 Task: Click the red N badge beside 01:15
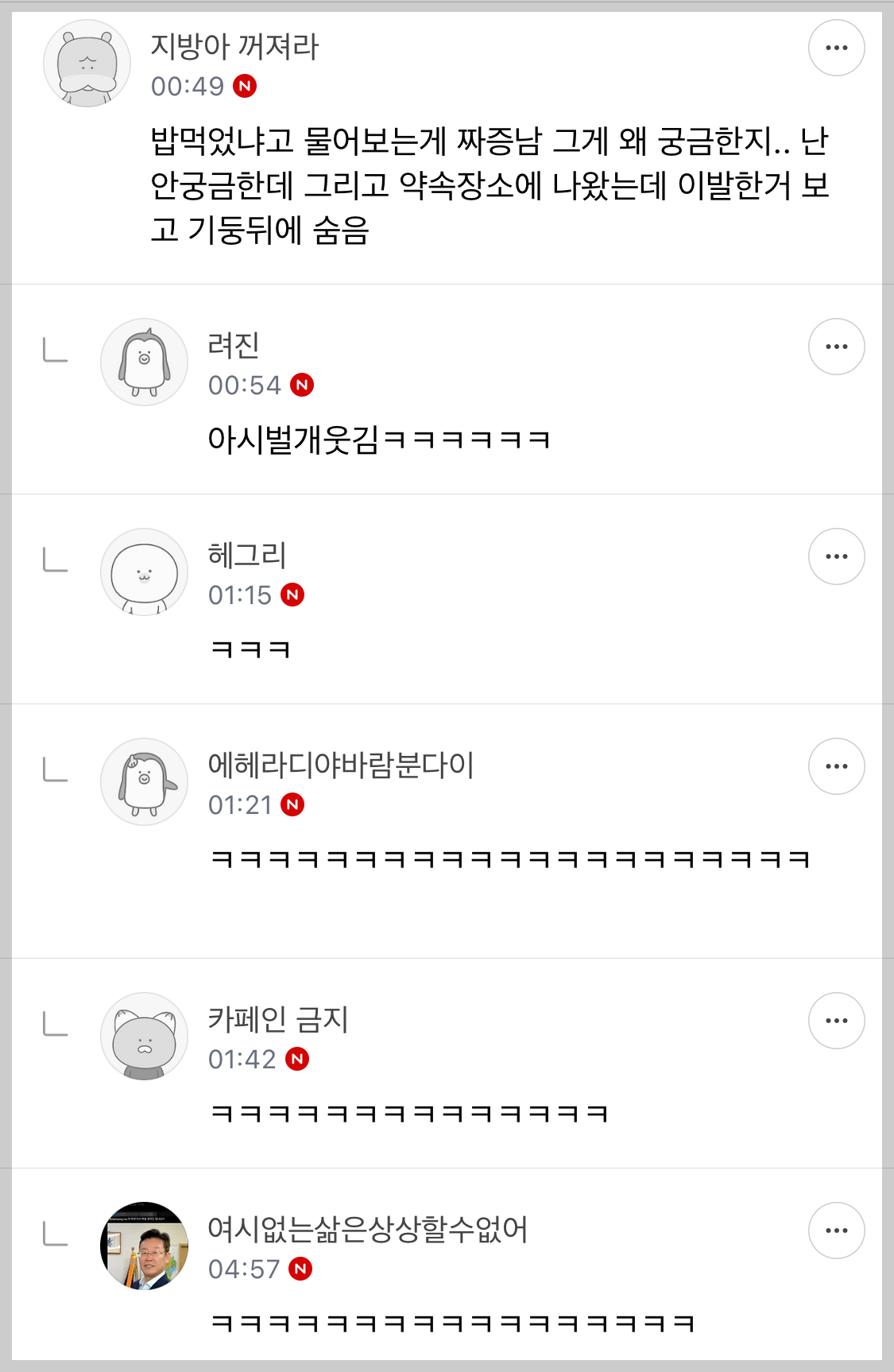click(292, 595)
